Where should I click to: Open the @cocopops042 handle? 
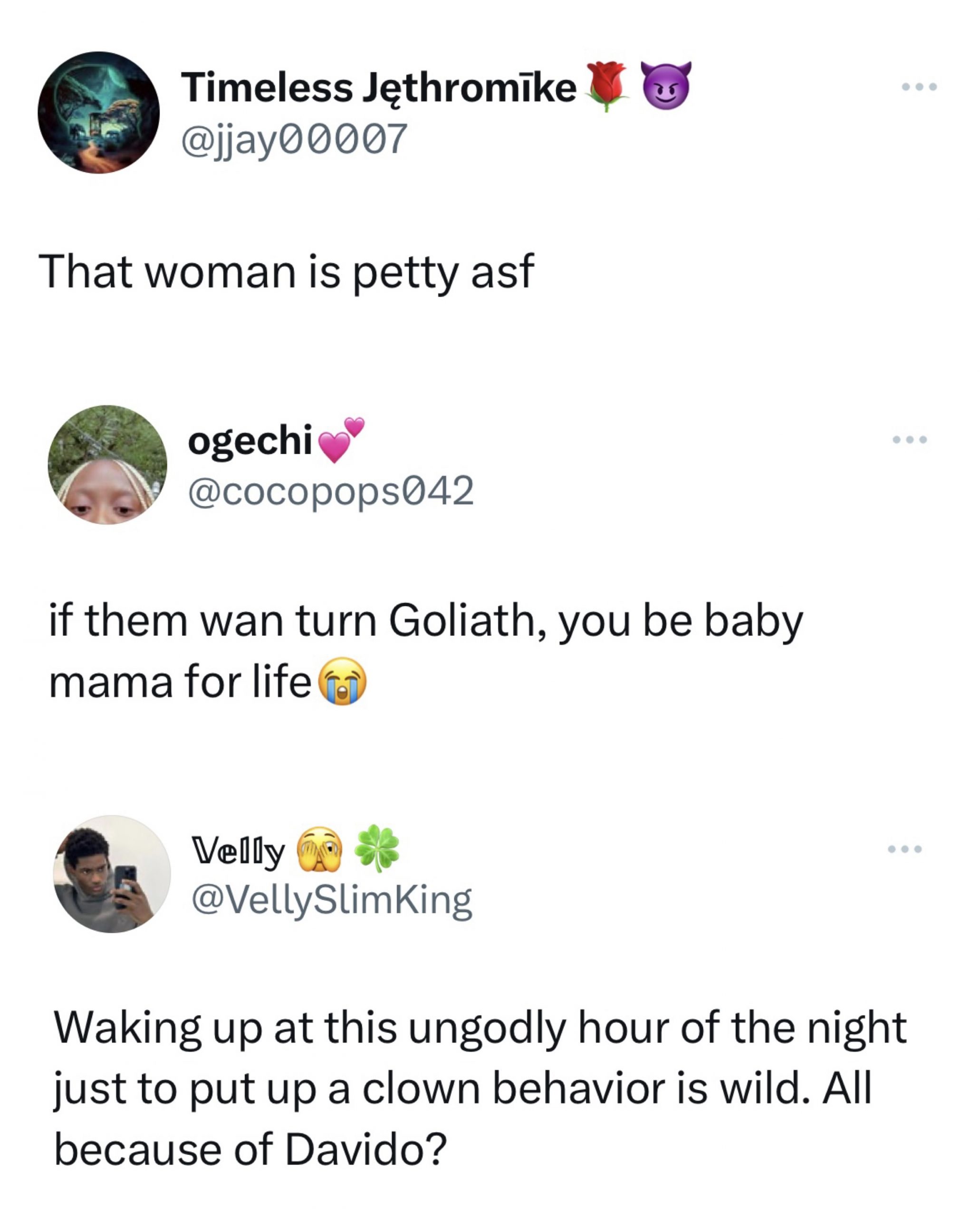(x=330, y=491)
